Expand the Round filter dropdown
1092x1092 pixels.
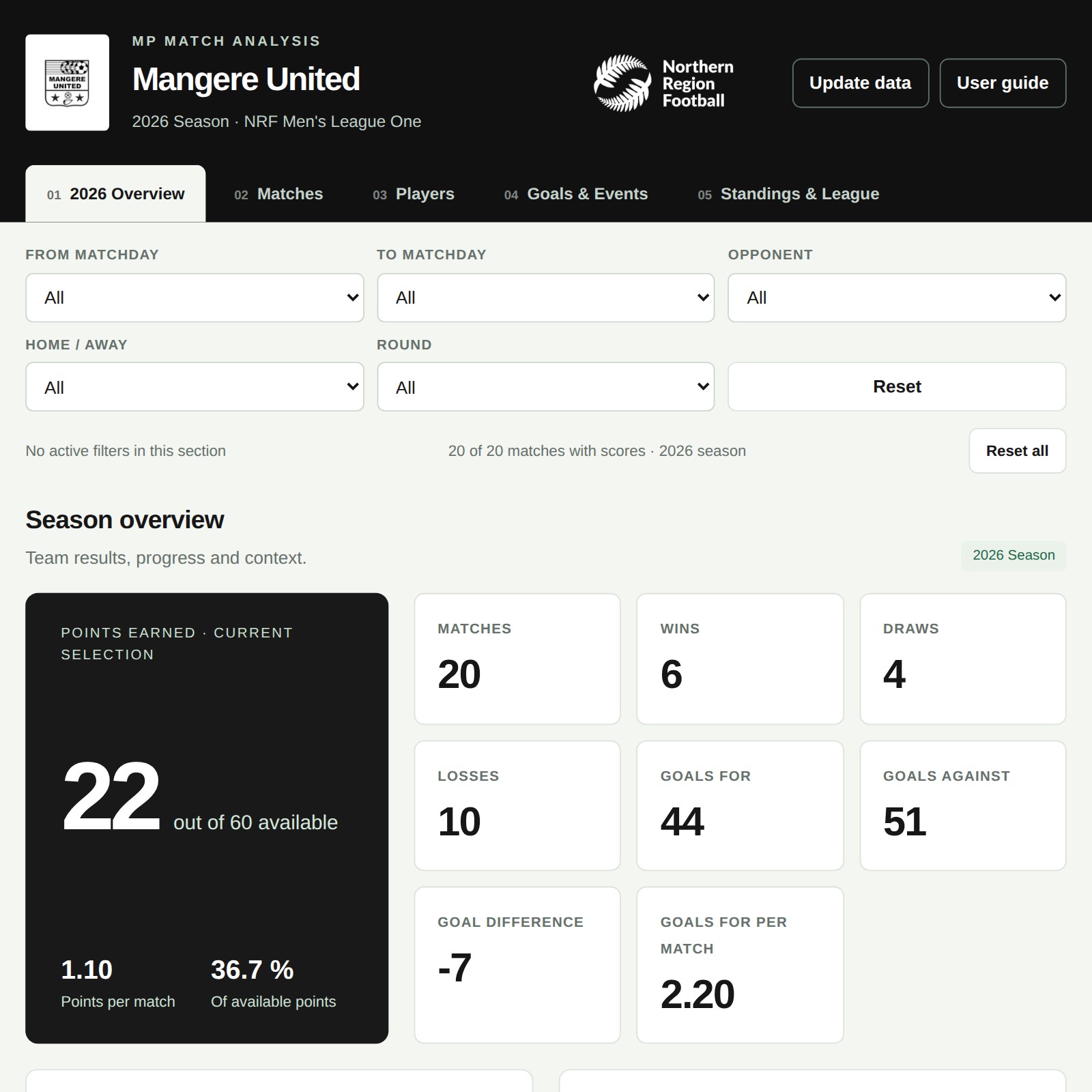point(545,387)
